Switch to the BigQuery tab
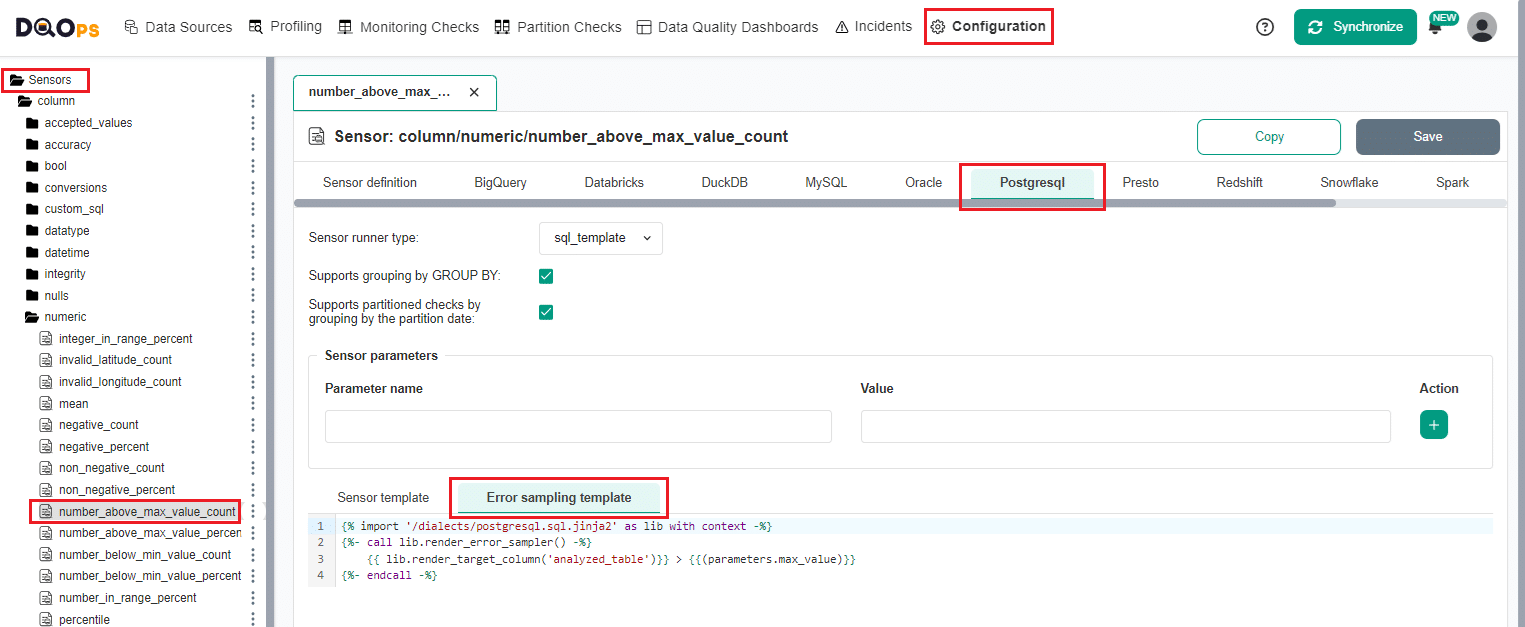This screenshot has height=627, width=1525. (500, 183)
